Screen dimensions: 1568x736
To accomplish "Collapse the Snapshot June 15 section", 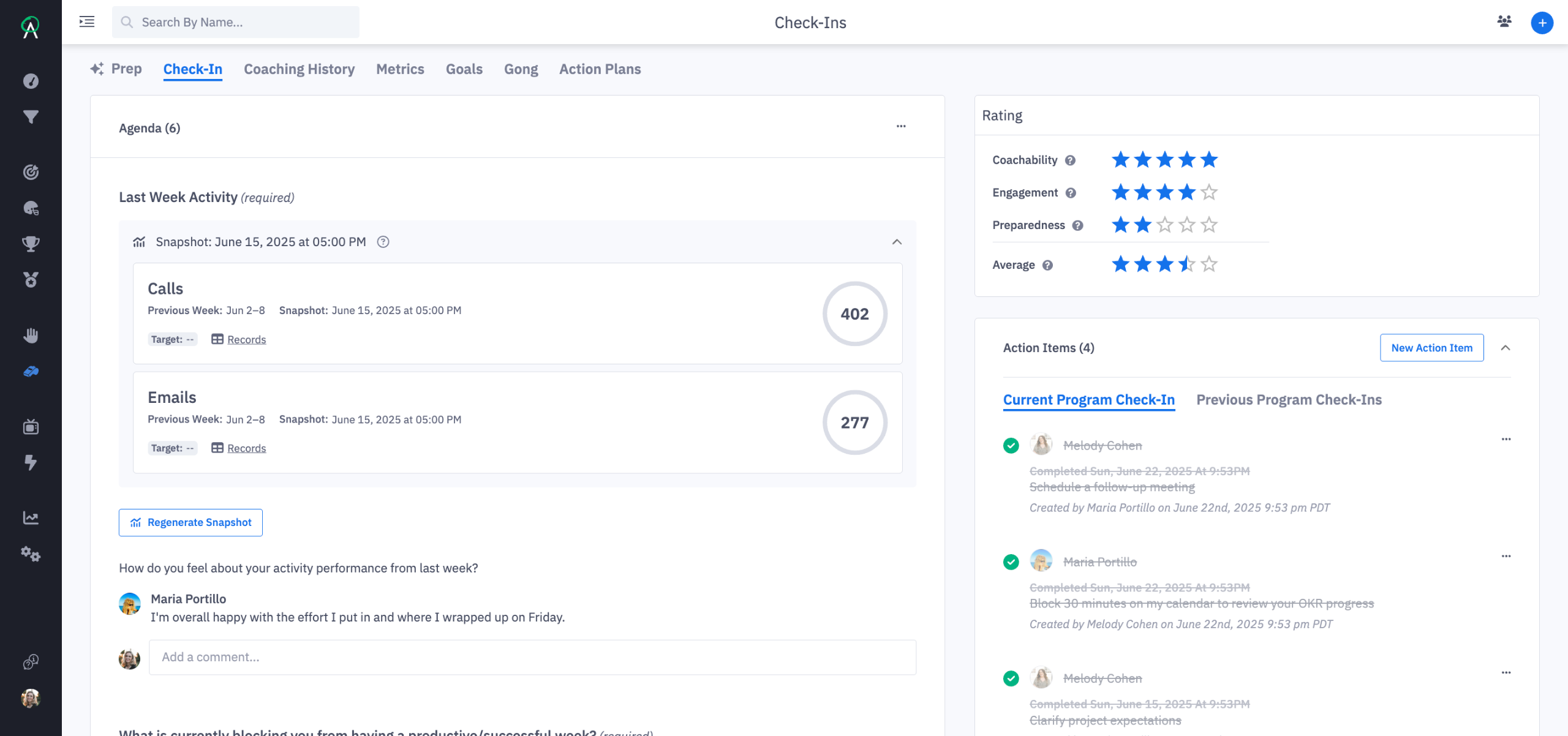I will (x=897, y=242).
